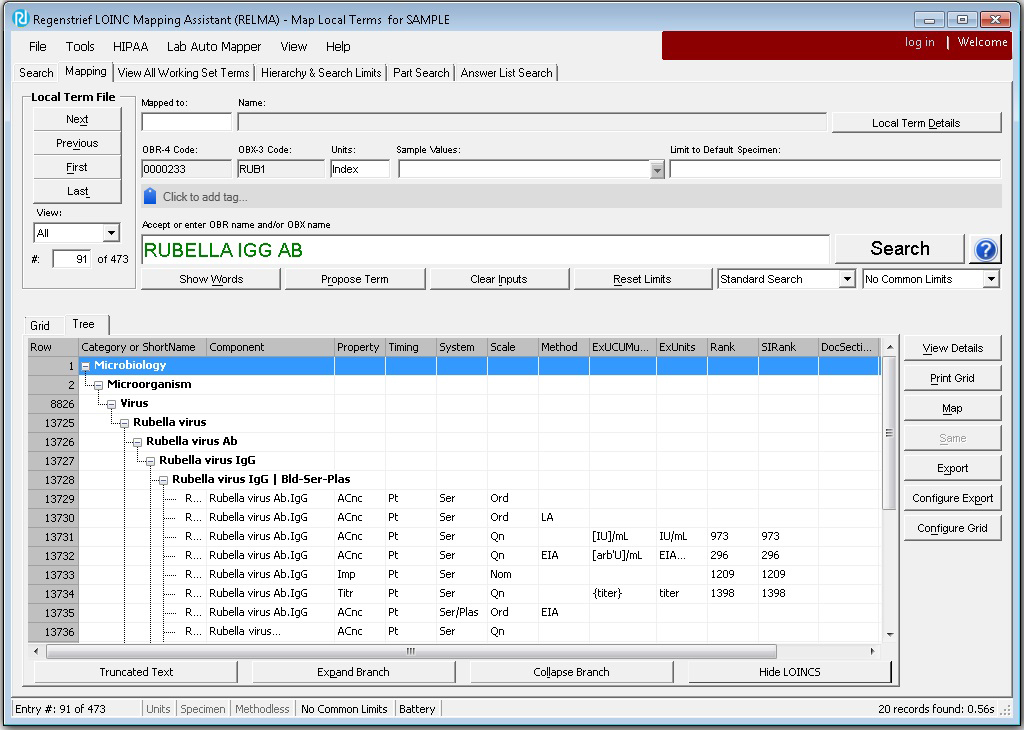Toggle the Units status bar item
Viewport: 1024px width, 730px height.
(158, 709)
